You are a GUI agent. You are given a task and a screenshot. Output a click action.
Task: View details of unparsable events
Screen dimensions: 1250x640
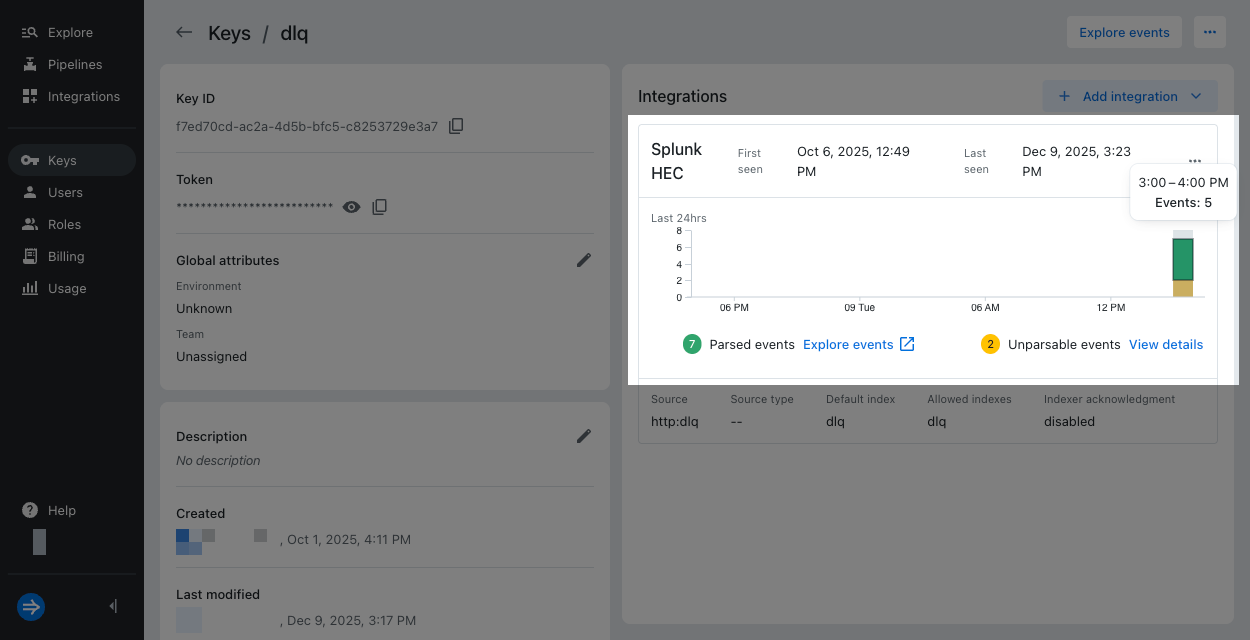tap(1165, 344)
